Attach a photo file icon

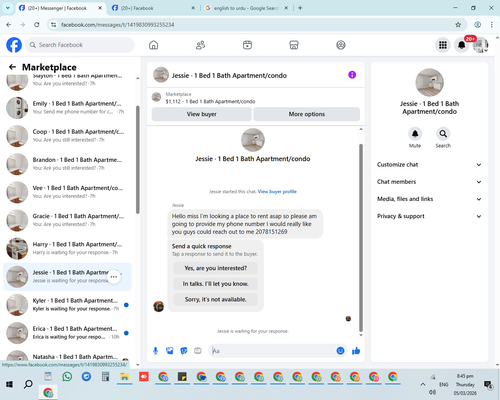pyautogui.click(x=170, y=351)
